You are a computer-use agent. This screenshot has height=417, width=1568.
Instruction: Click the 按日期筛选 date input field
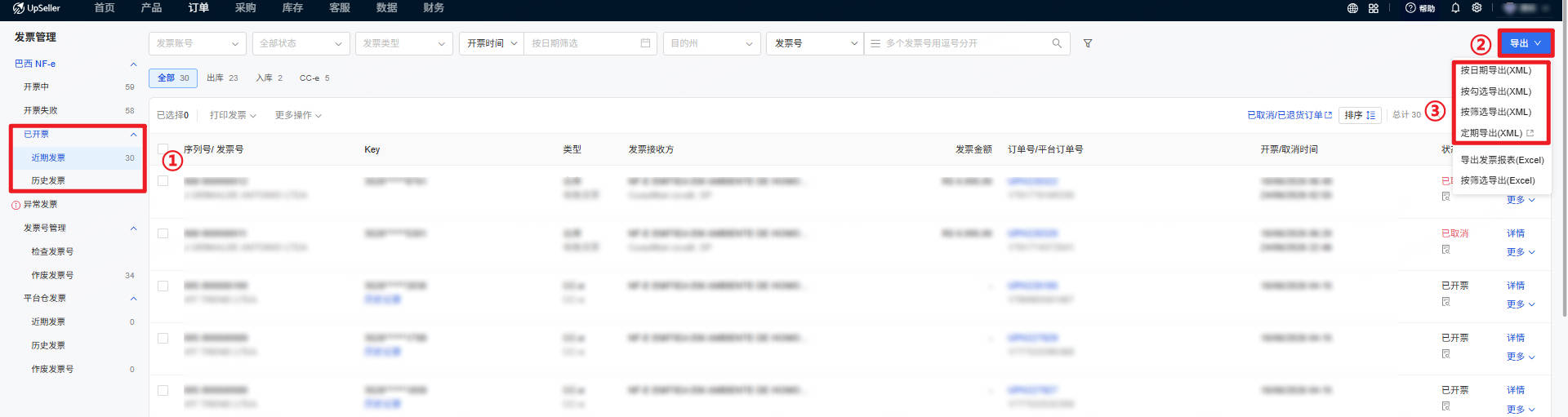(590, 43)
